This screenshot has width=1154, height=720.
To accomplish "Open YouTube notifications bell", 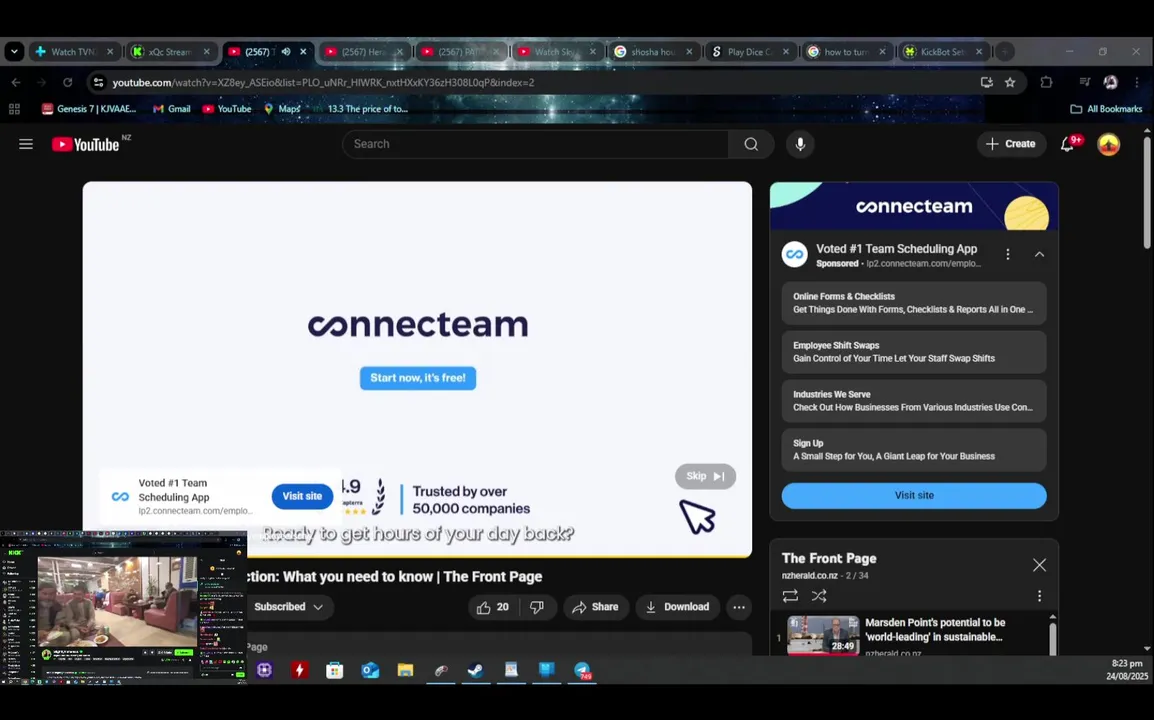I will click(x=1067, y=144).
